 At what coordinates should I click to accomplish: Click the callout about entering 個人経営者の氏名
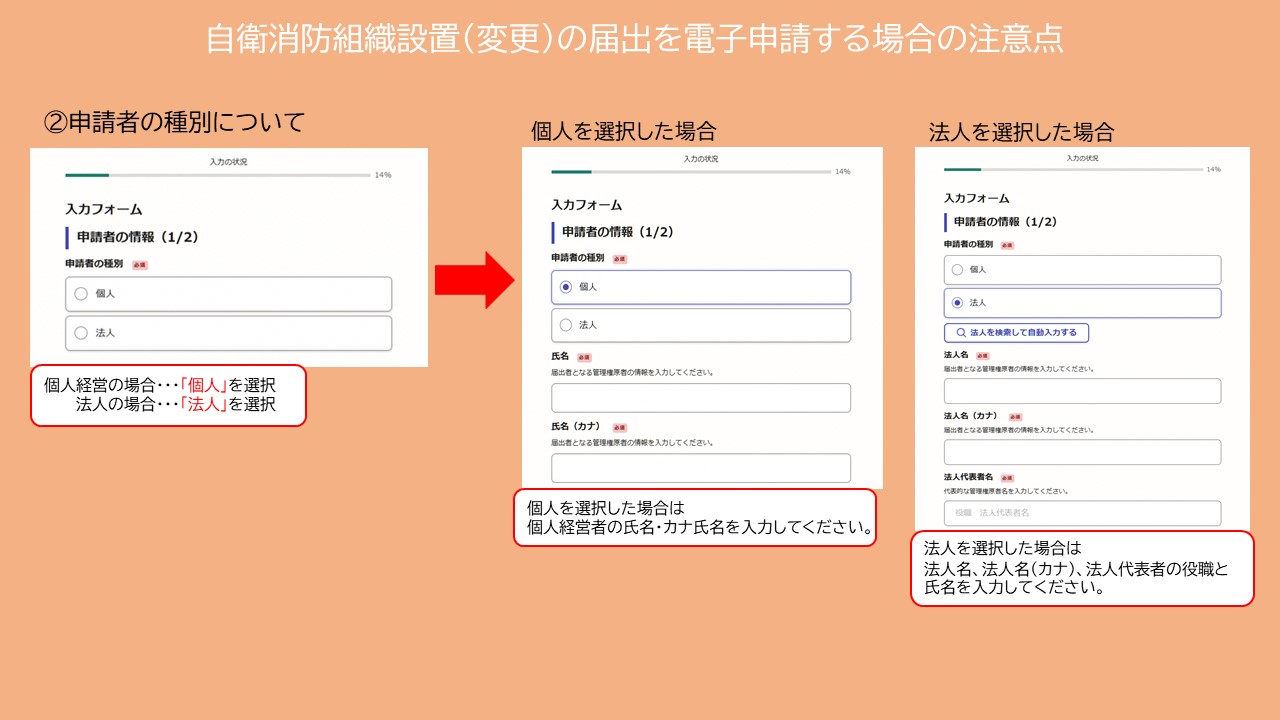(694, 517)
